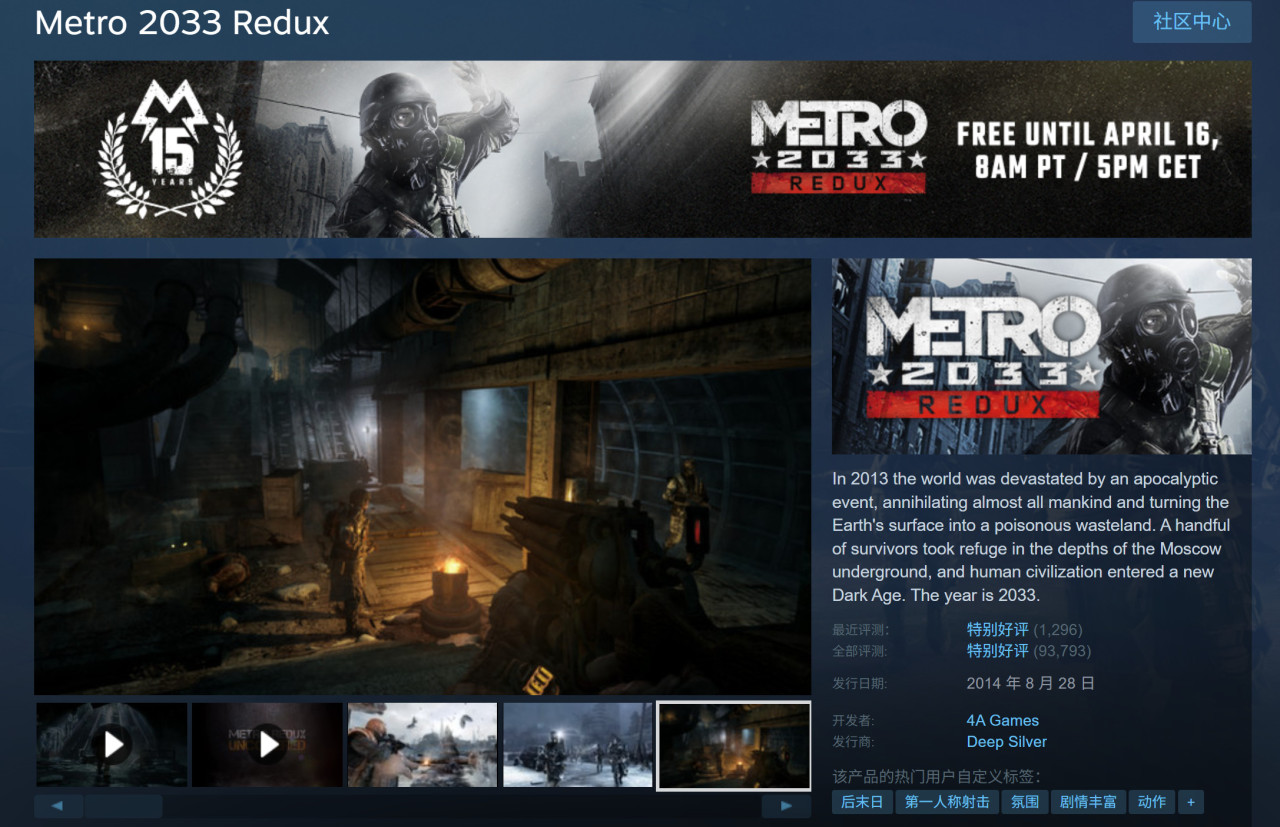1280x827 pixels.
Task: Click the Metro 2033 Redux free promotion banner
Action: 642,149
